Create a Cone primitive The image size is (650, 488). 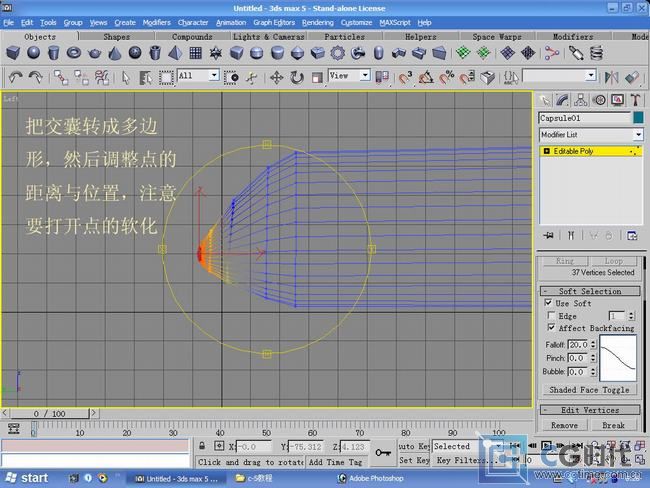(115, 53)
